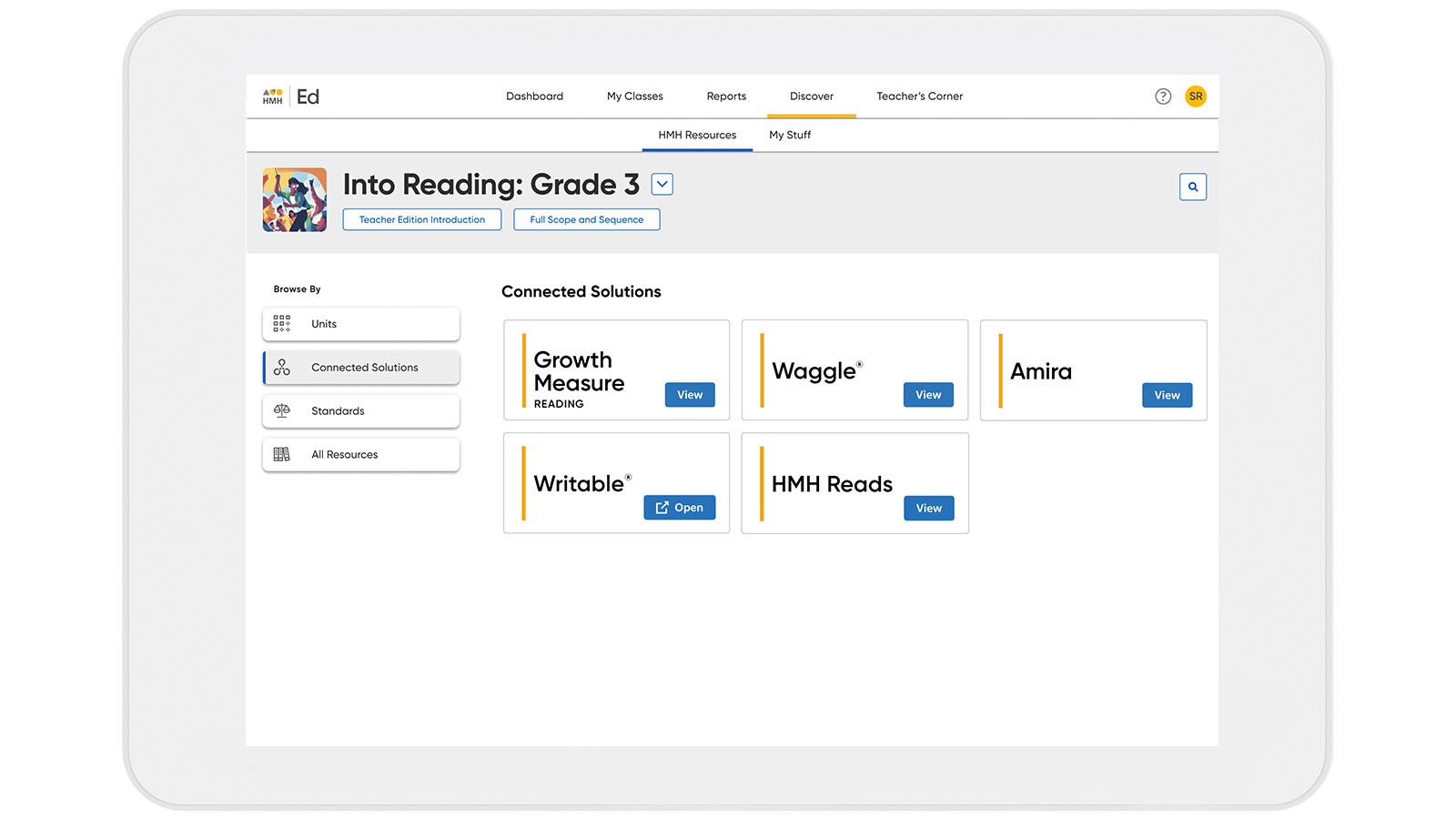Click the Into Reading: Grade 3 title

coord(491,185)
